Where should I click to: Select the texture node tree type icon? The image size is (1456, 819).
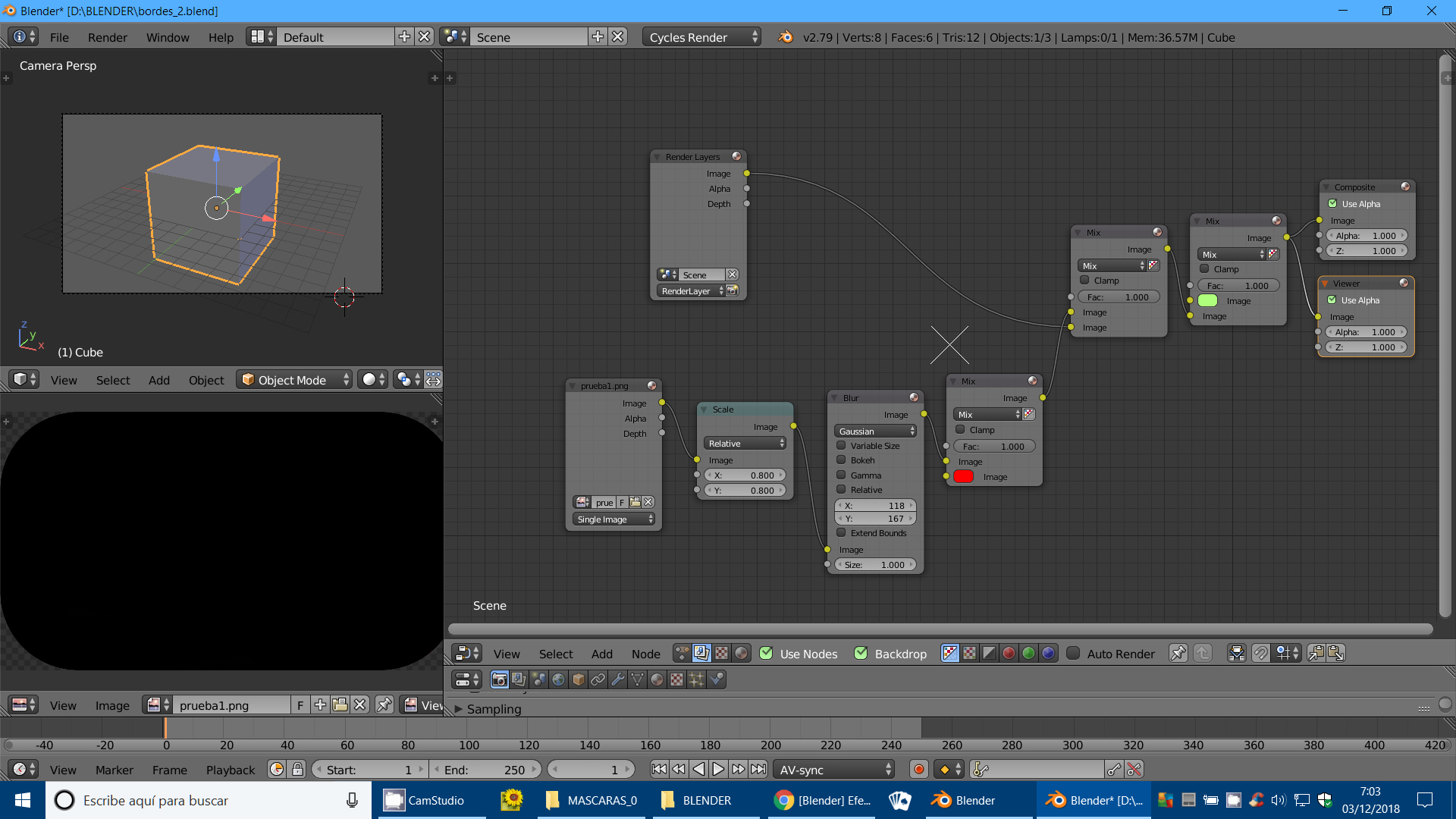(x=721, y=654)
